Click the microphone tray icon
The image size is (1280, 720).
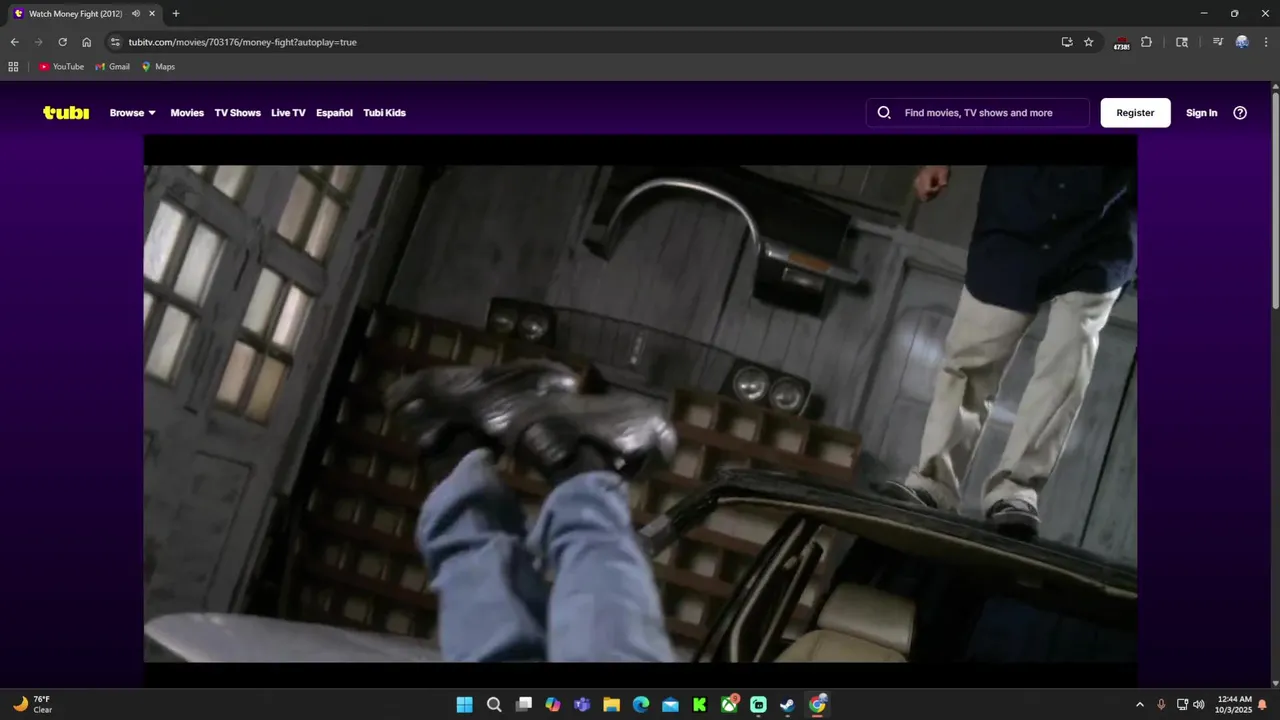[1161, 704]
